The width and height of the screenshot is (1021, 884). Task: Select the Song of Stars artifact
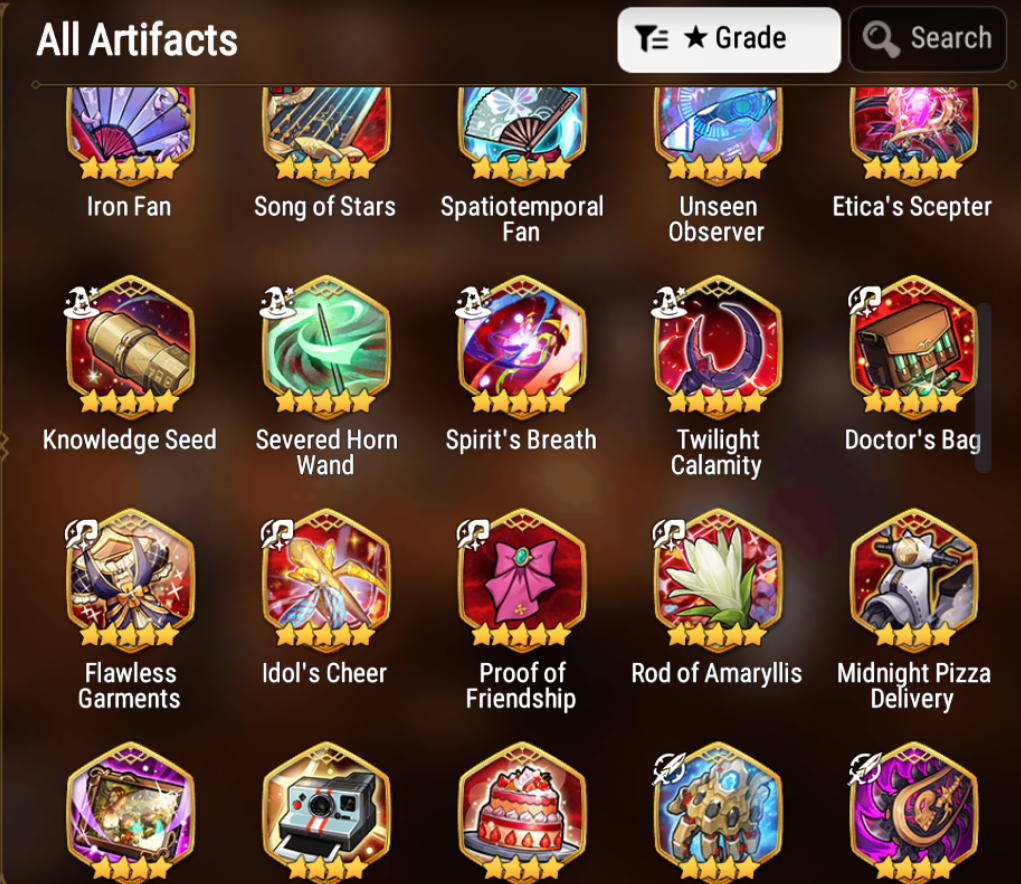point(326,130)
